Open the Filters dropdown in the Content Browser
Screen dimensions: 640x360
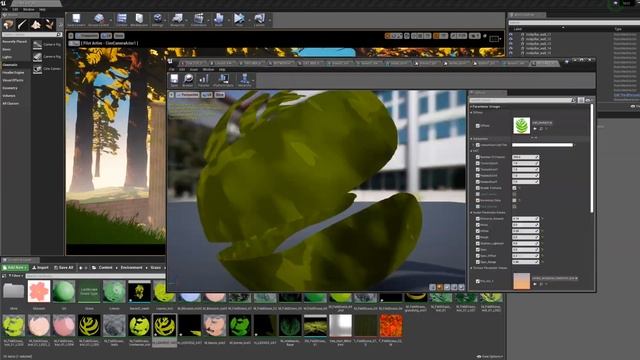coord(16,276)
